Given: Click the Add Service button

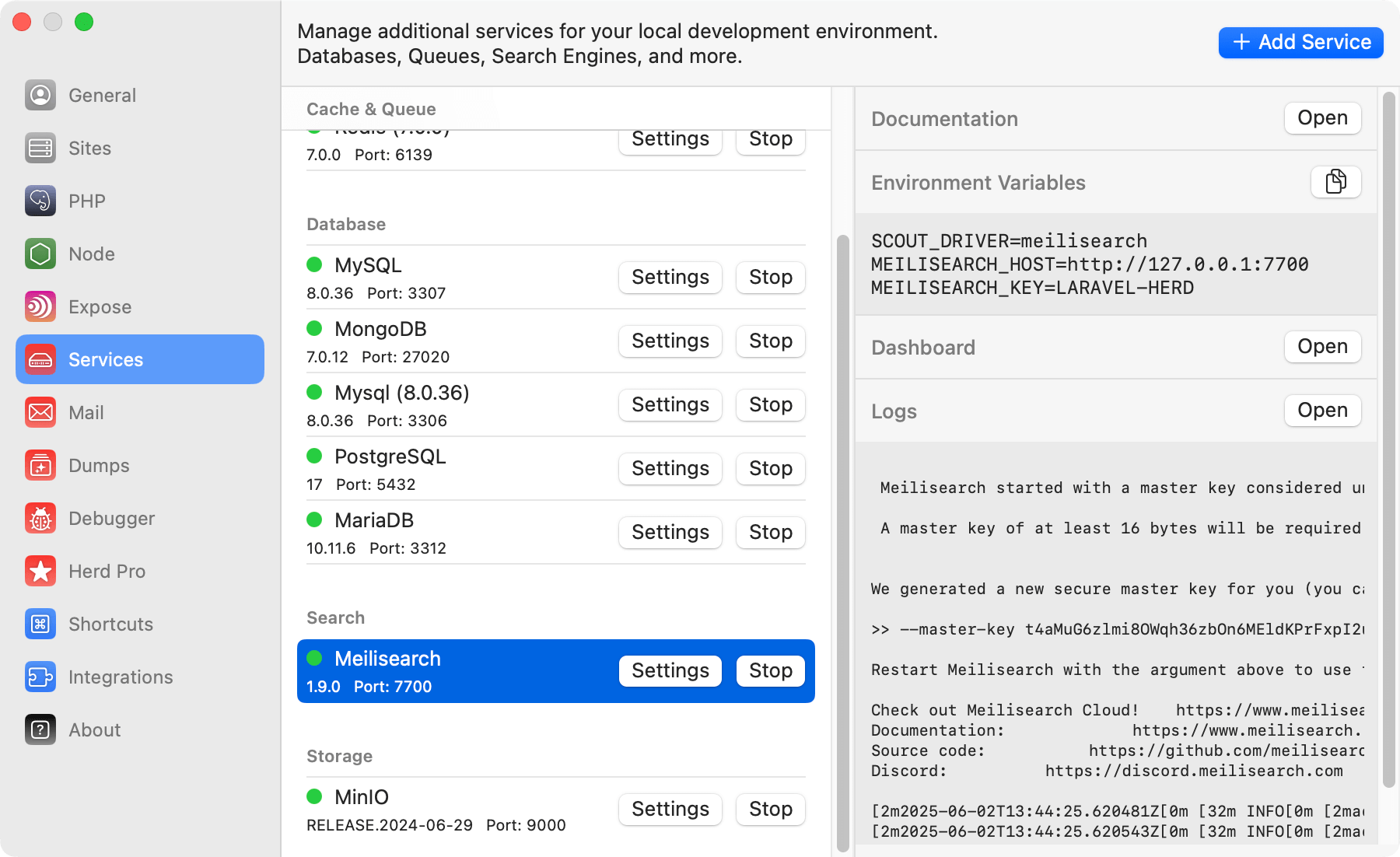Looking at the screenshot, I should click(1300, 42).
